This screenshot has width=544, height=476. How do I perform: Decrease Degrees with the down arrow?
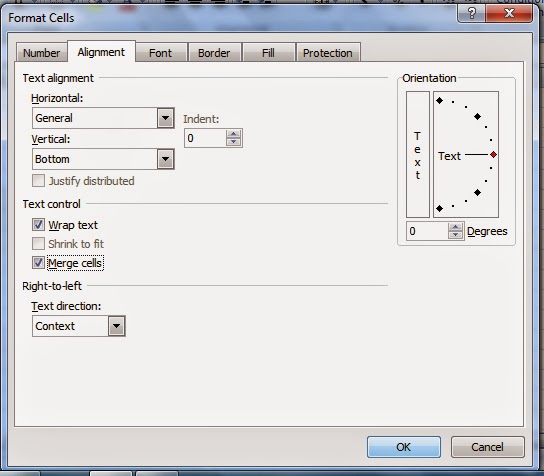pyautogui.click(x=455, y=235)
